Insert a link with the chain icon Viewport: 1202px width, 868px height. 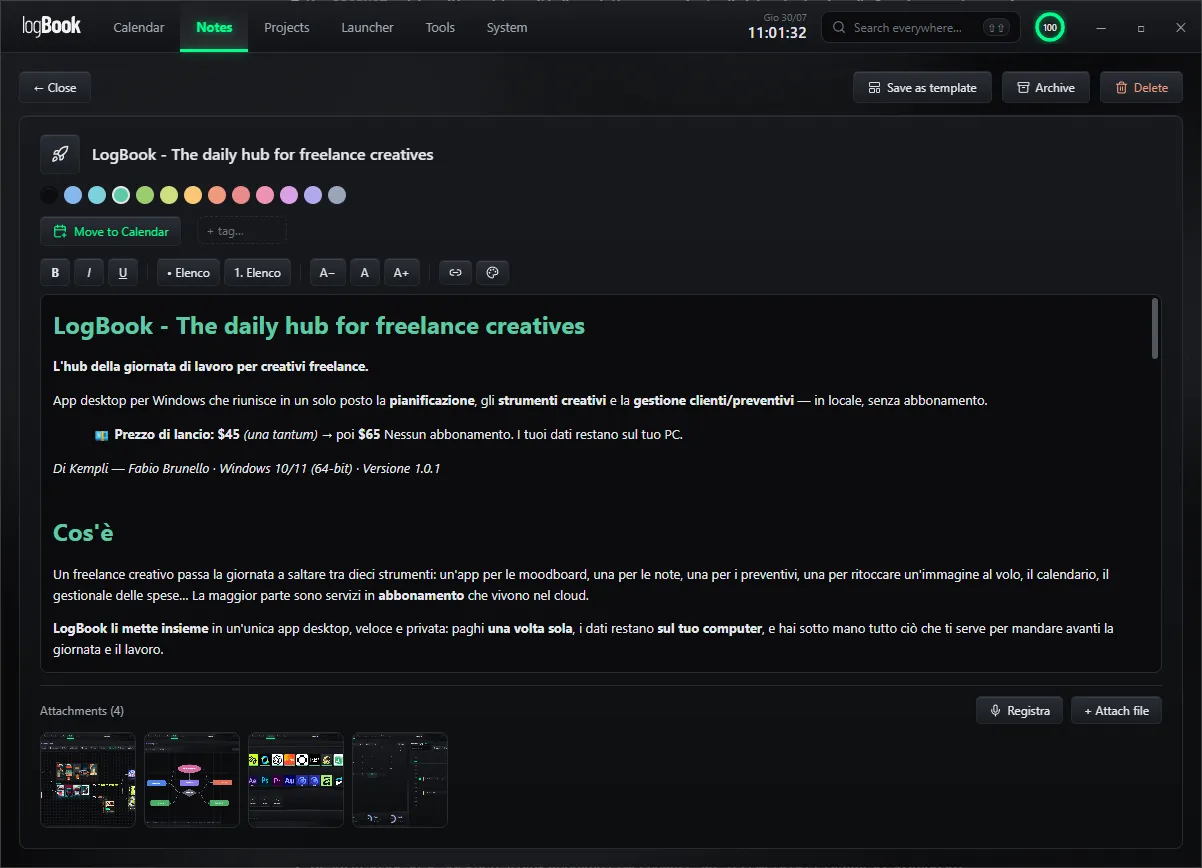pos(455,272)
